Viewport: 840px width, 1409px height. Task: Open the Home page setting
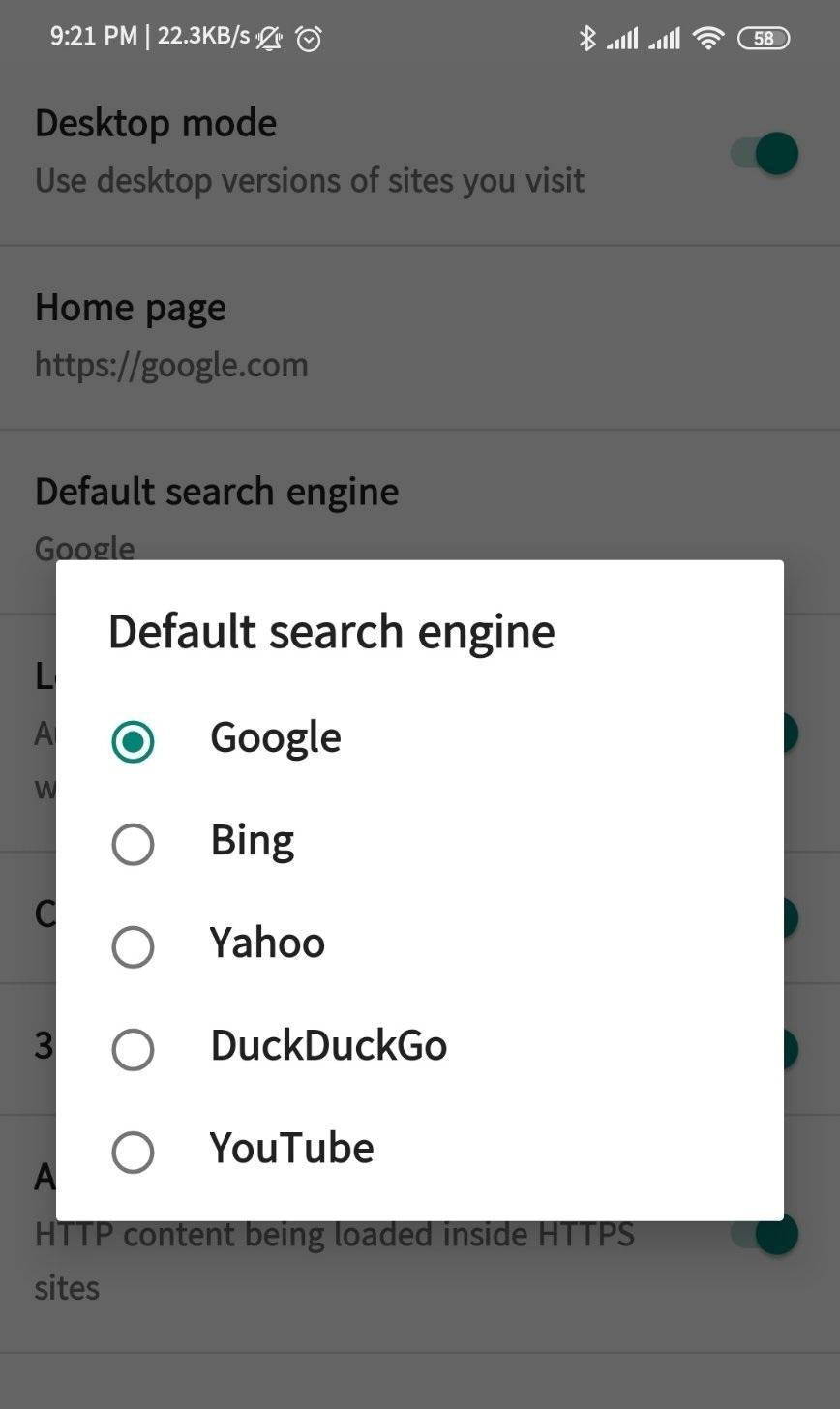(x=420, y=338)
